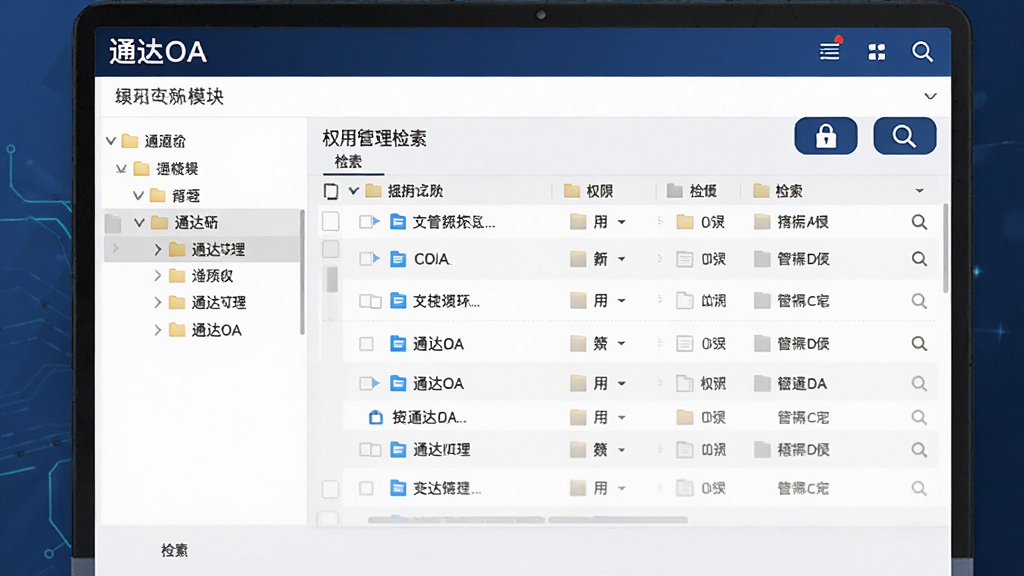
Task: Click the folder icon of the 检索 column header
Action: pos(761,191)
